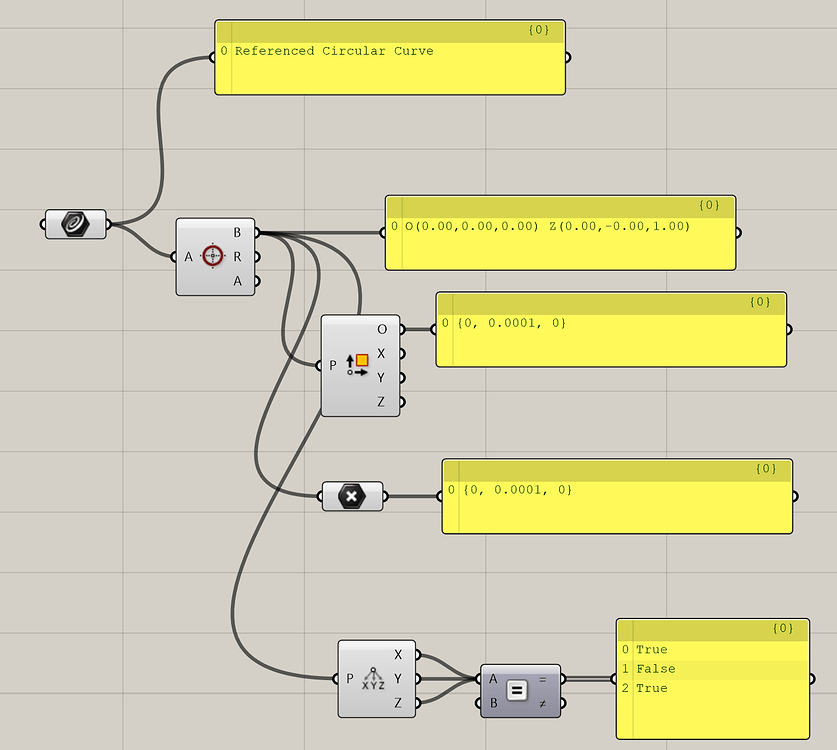
Task: Click the R output on Circle Fit
Action: pyautogui.click(x=237, y=257)
